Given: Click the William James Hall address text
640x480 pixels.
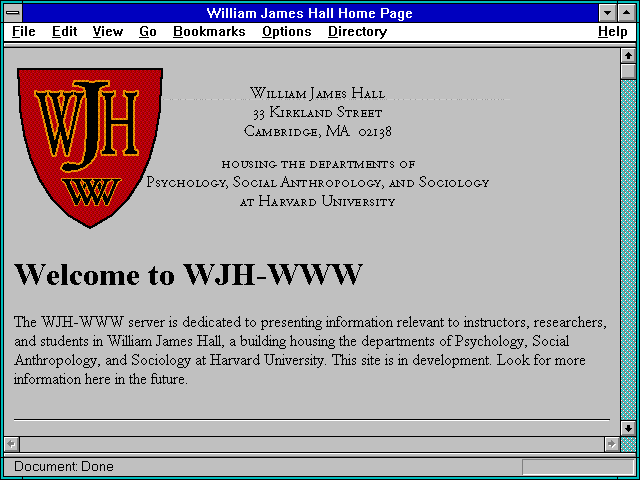Looking at the screenshot, I should (318, 93).
